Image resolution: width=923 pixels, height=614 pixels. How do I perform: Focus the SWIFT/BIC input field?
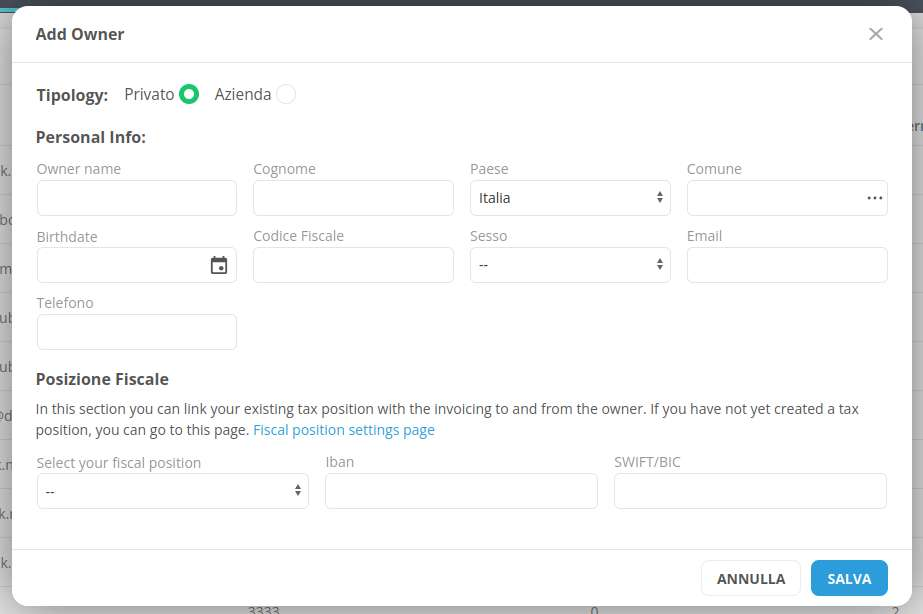point(750,491)
